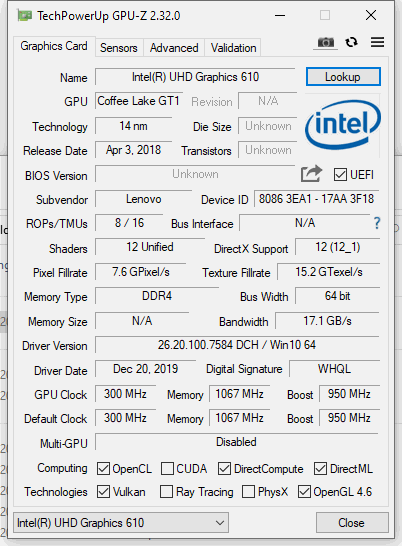402x546 pixels.
Task: Switch to the Advanced tab
Action: tap(174, 48)
